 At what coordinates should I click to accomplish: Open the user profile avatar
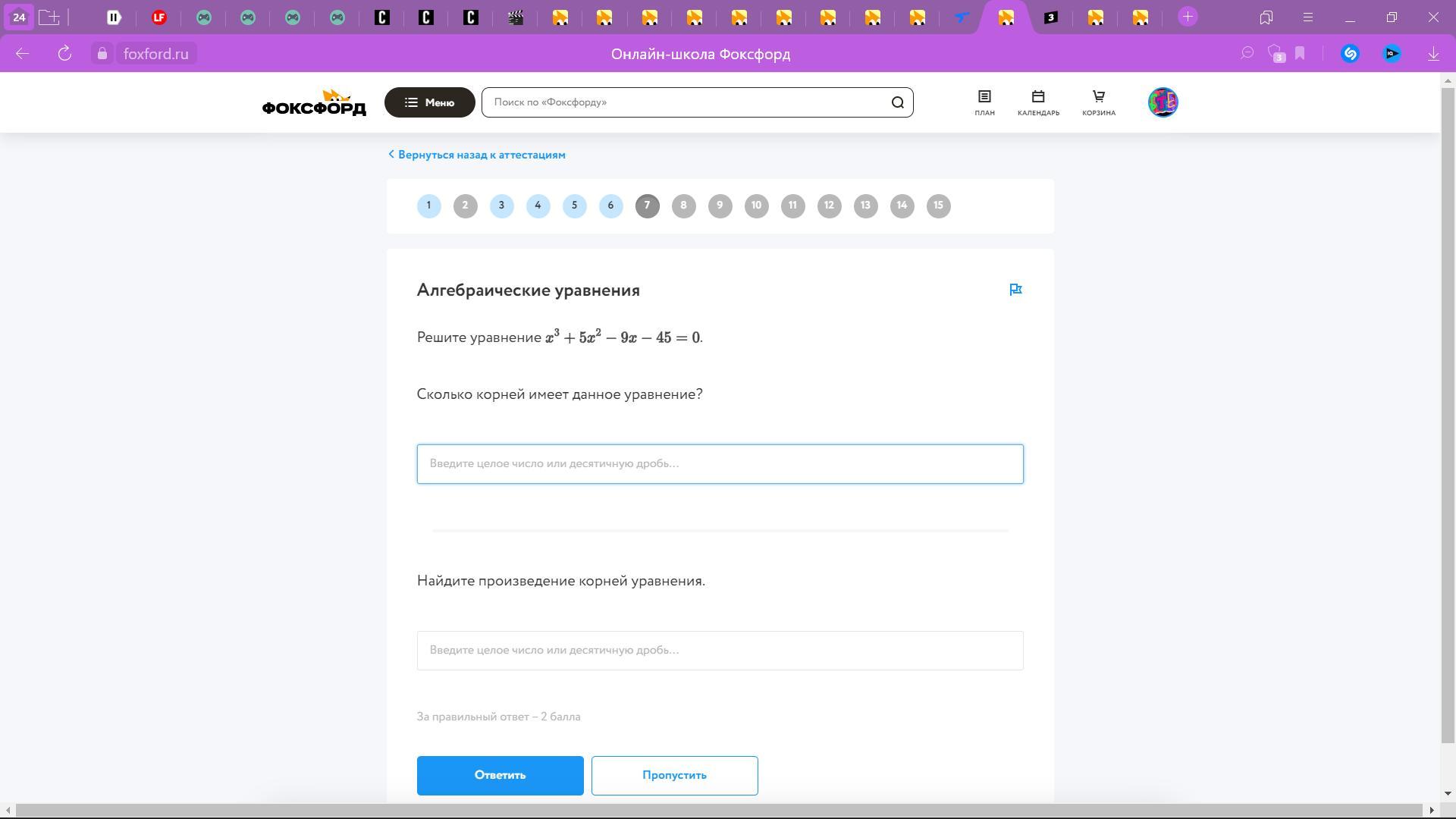point(1163,102)
